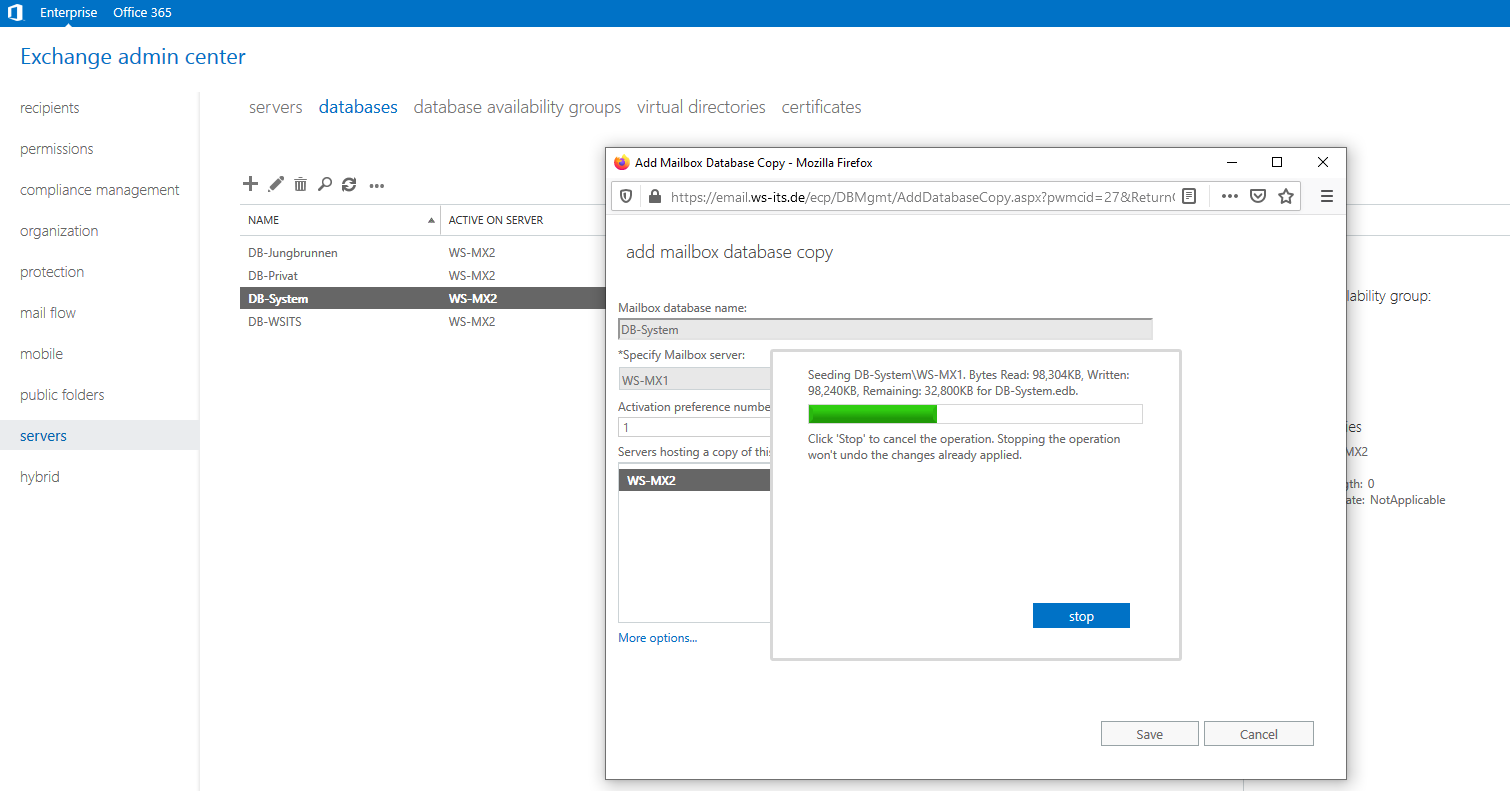Viewport: 1510px width, 791px height.
Task: Open certificates tab
Action: (x=821, y=107)
